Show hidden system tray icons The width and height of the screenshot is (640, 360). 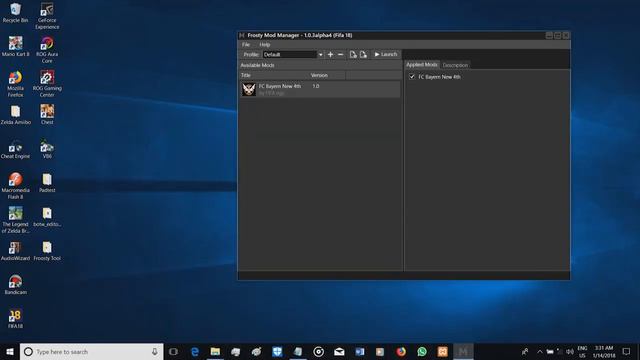pos(540,351)
